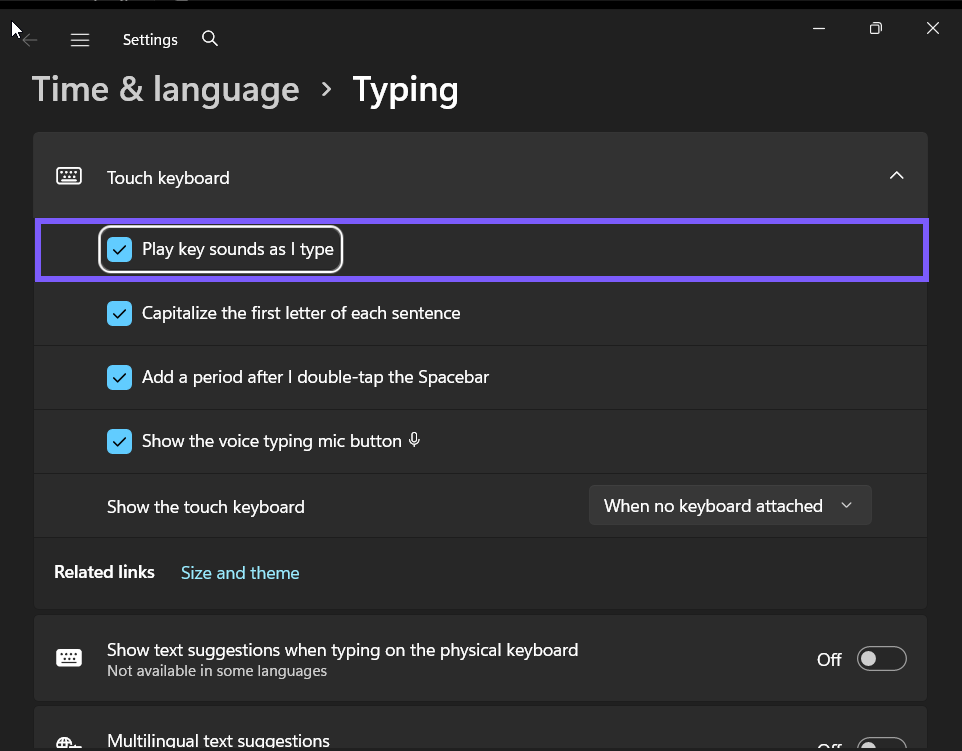Click the voice typing microphone icon
The width and height of the screenshot is (962, 751).
pyautogui.click(x=415, y=440)
